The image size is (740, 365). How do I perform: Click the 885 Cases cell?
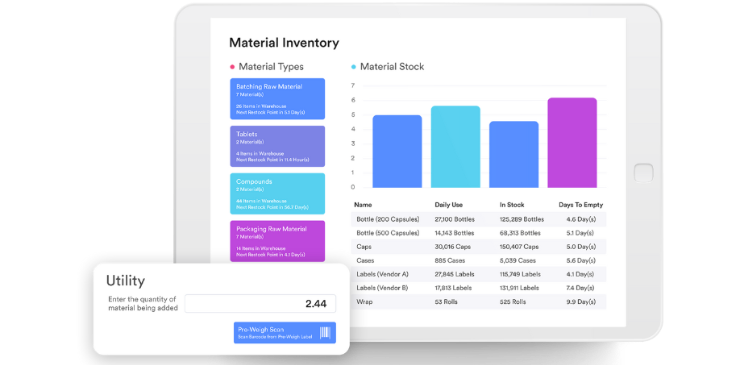click(x=449, y=260)
